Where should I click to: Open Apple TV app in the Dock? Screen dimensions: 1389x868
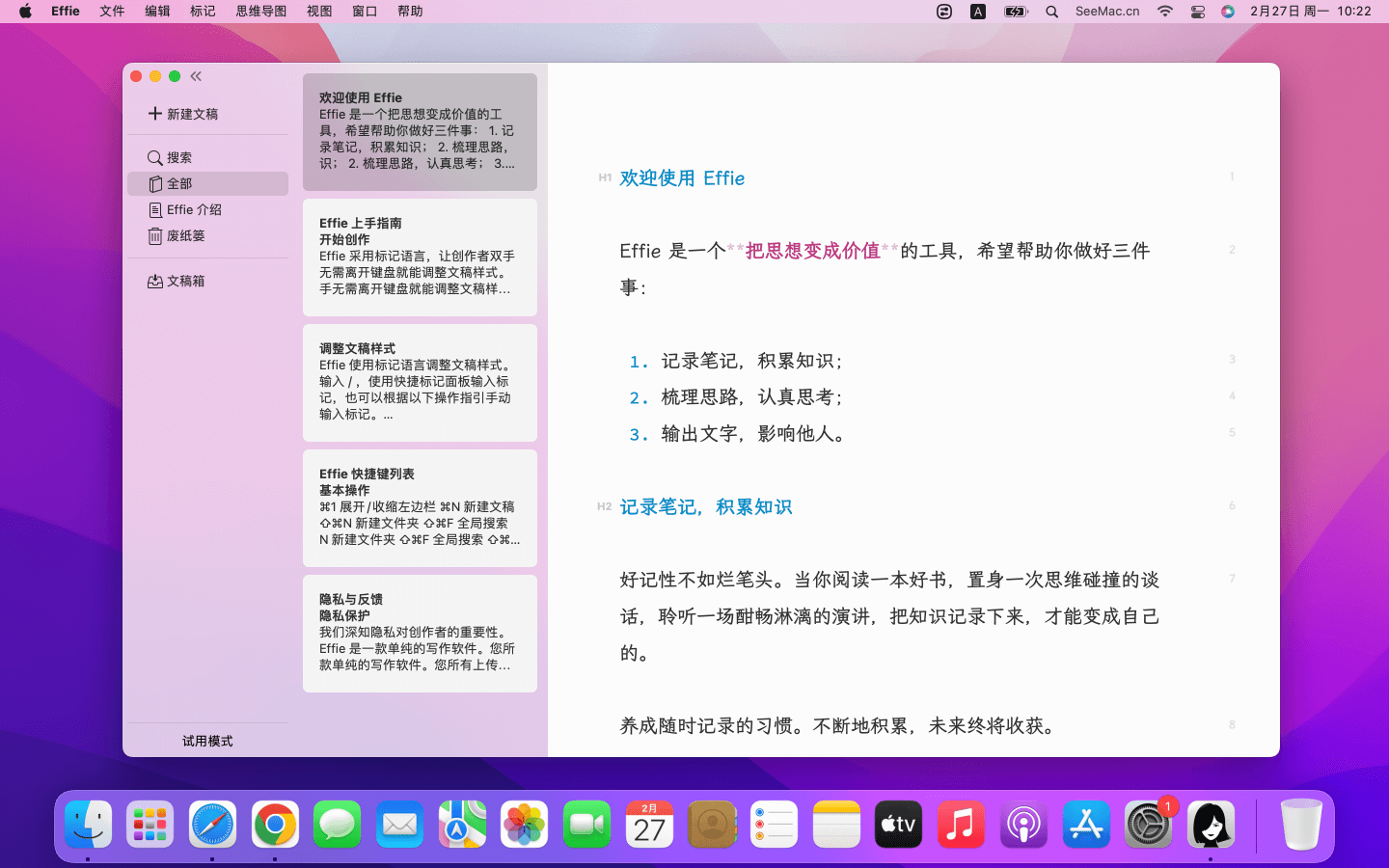point(898,825)
